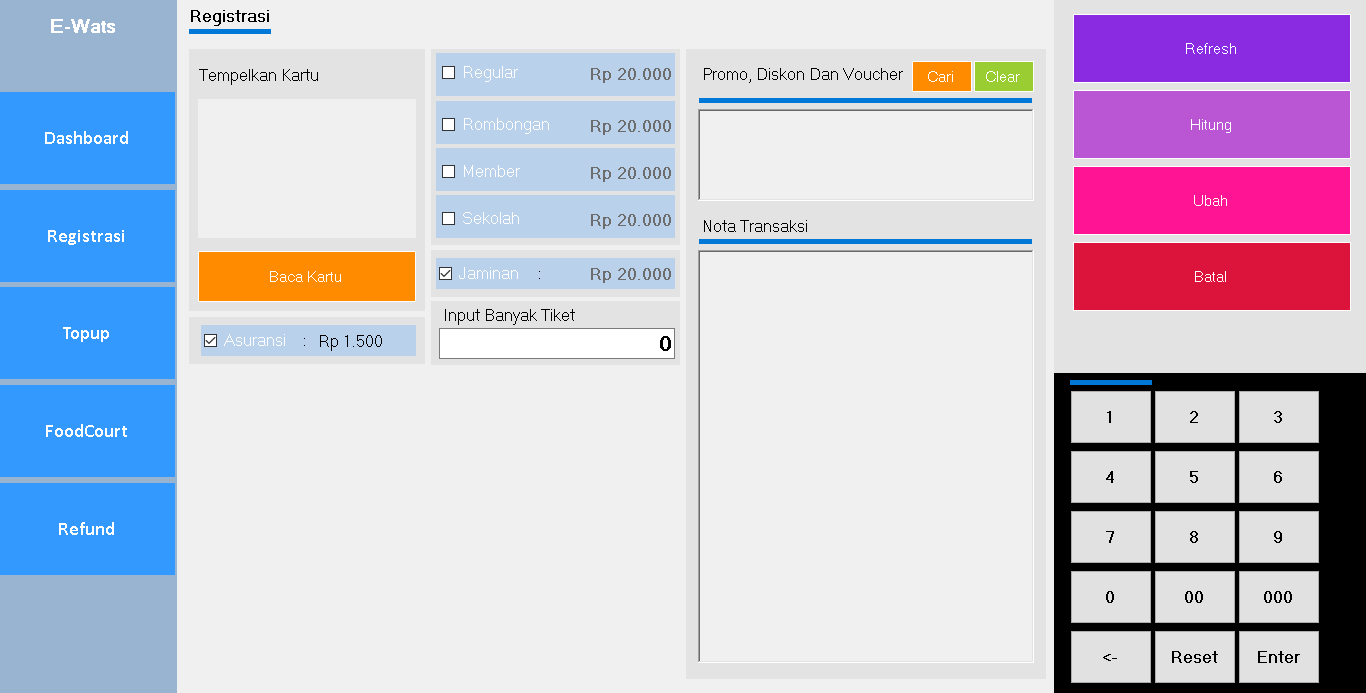The image size is (1366, 693).
Task: Navigate to the Refund page
Action: [87, 530]
